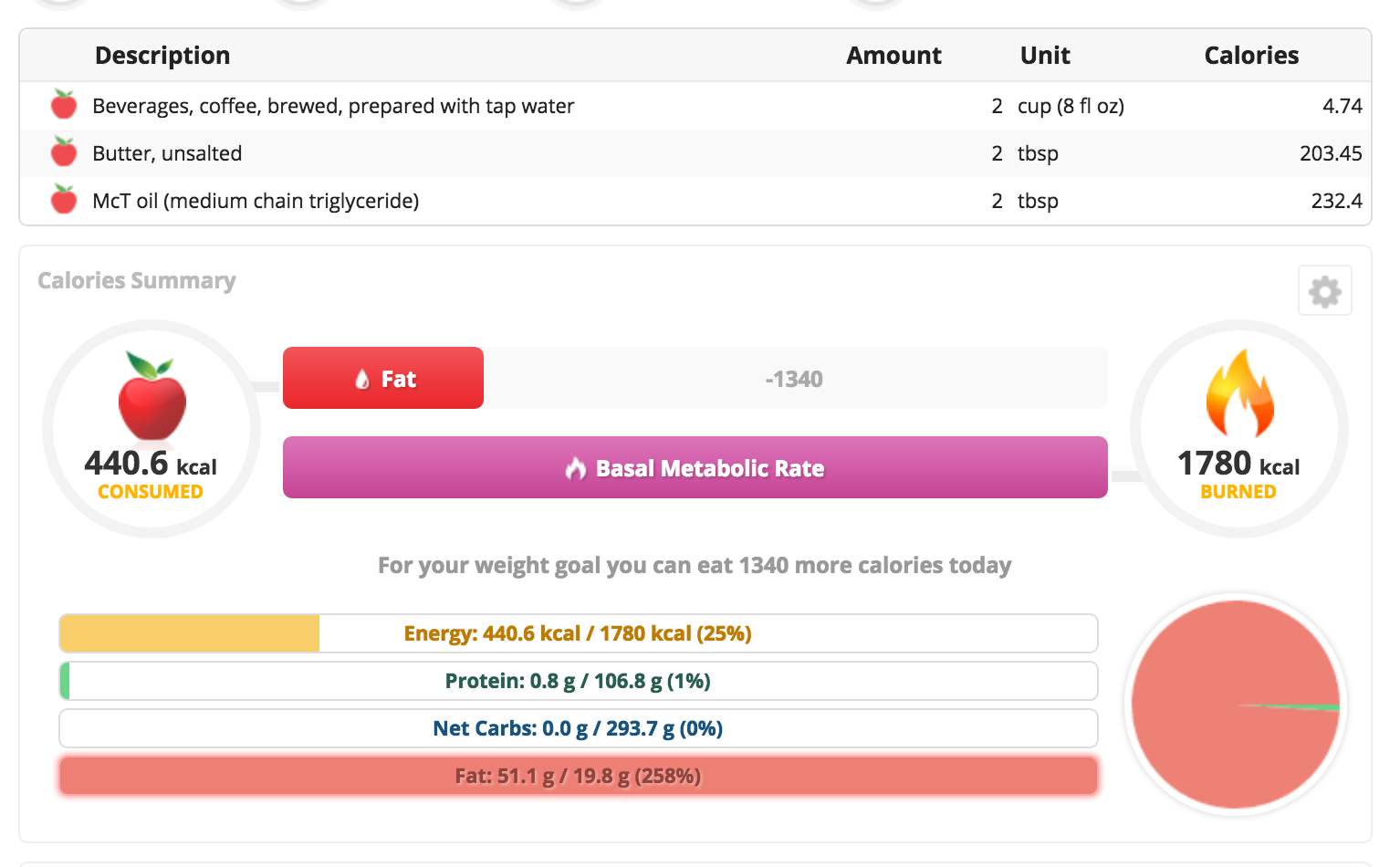Click the Unit column header

(x=1045, y=56)
